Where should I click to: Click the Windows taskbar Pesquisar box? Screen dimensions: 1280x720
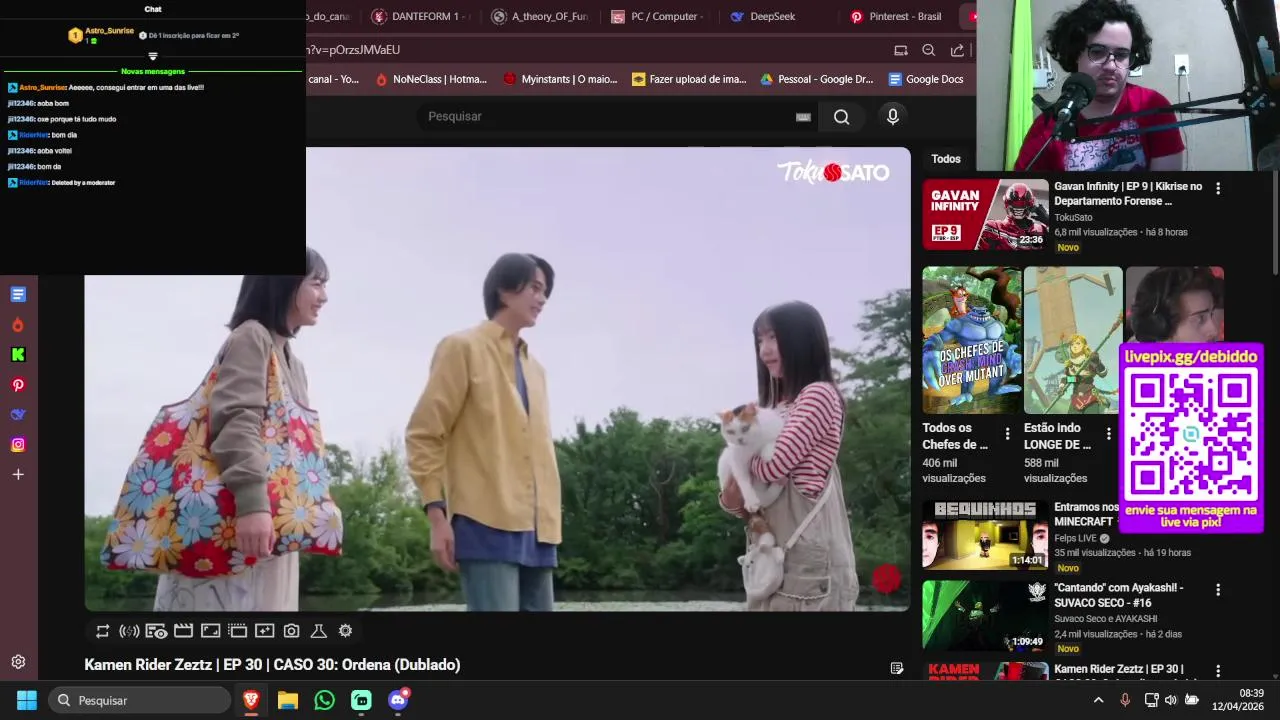[140, 700]
